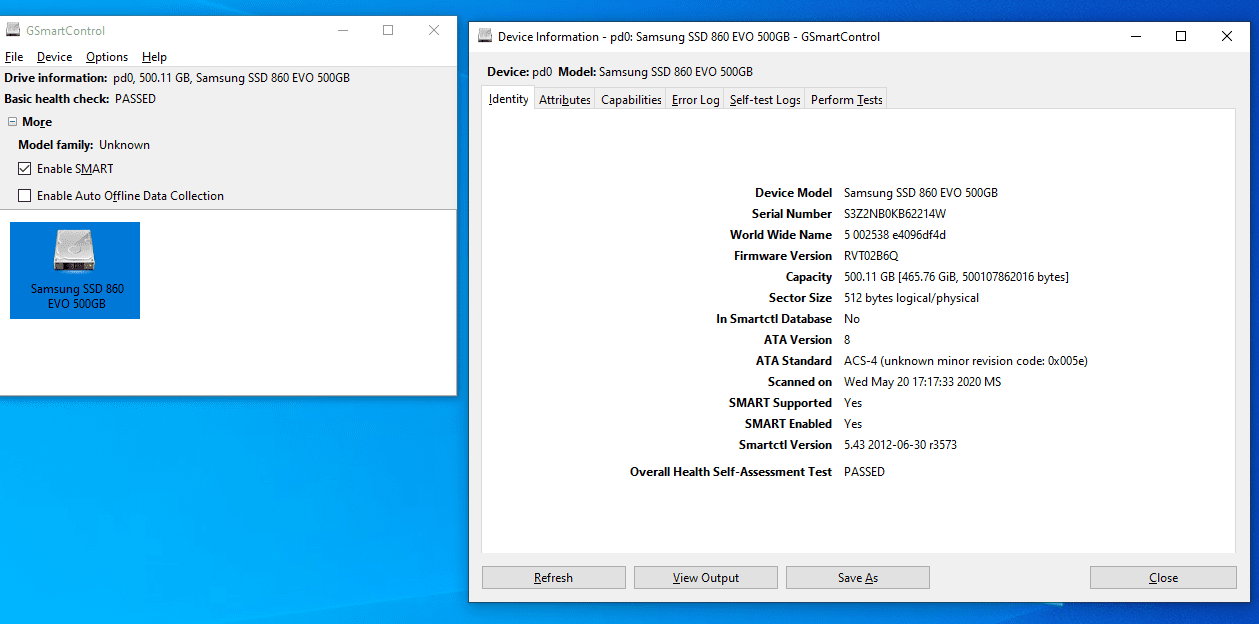Click Model family: Unknown text
The width and height of the screenshot is (1259, 624).
[x=84, y=145]
